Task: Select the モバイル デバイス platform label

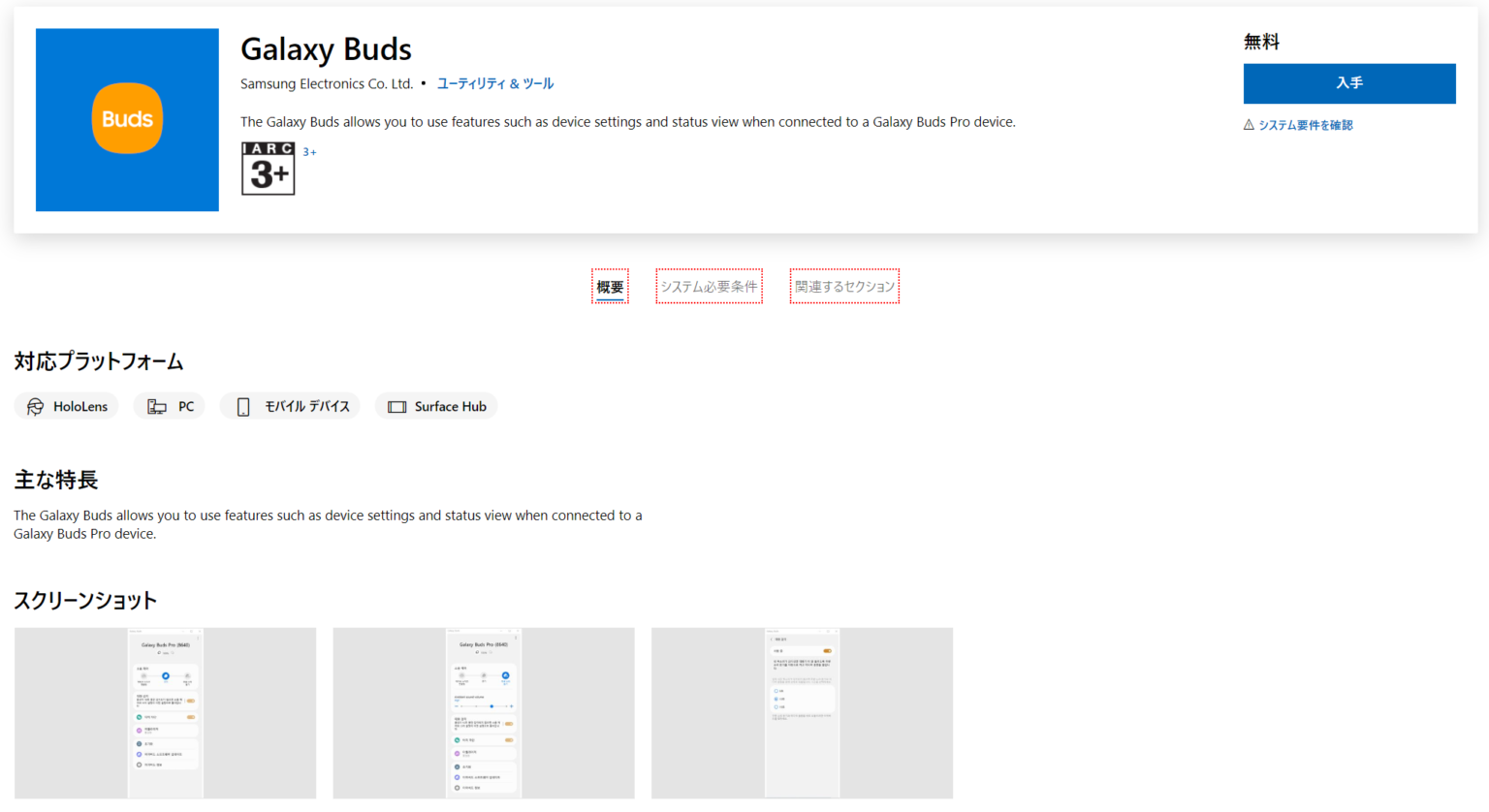Action: tap(307, 407)
